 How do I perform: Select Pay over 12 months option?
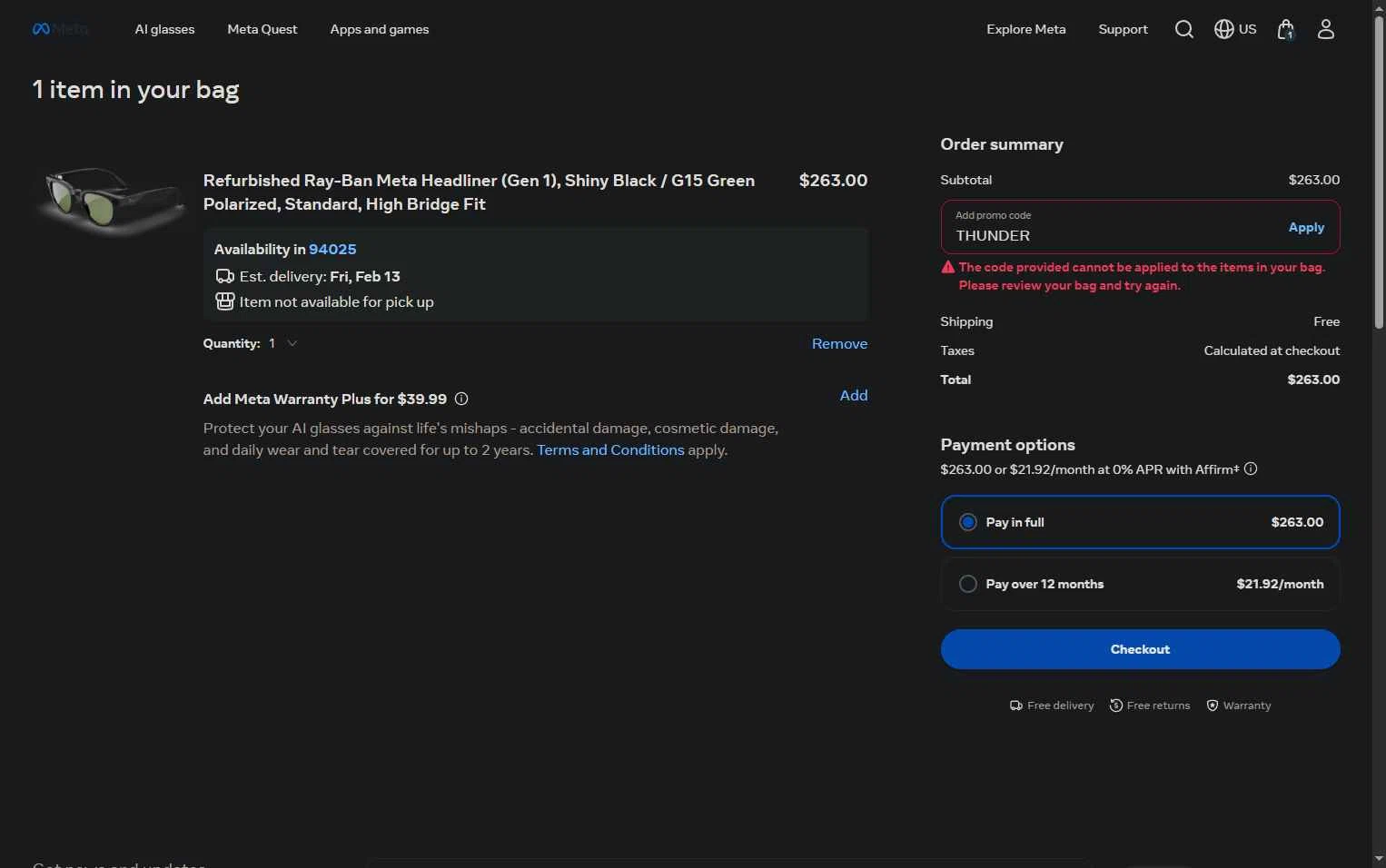(1140, 584)
